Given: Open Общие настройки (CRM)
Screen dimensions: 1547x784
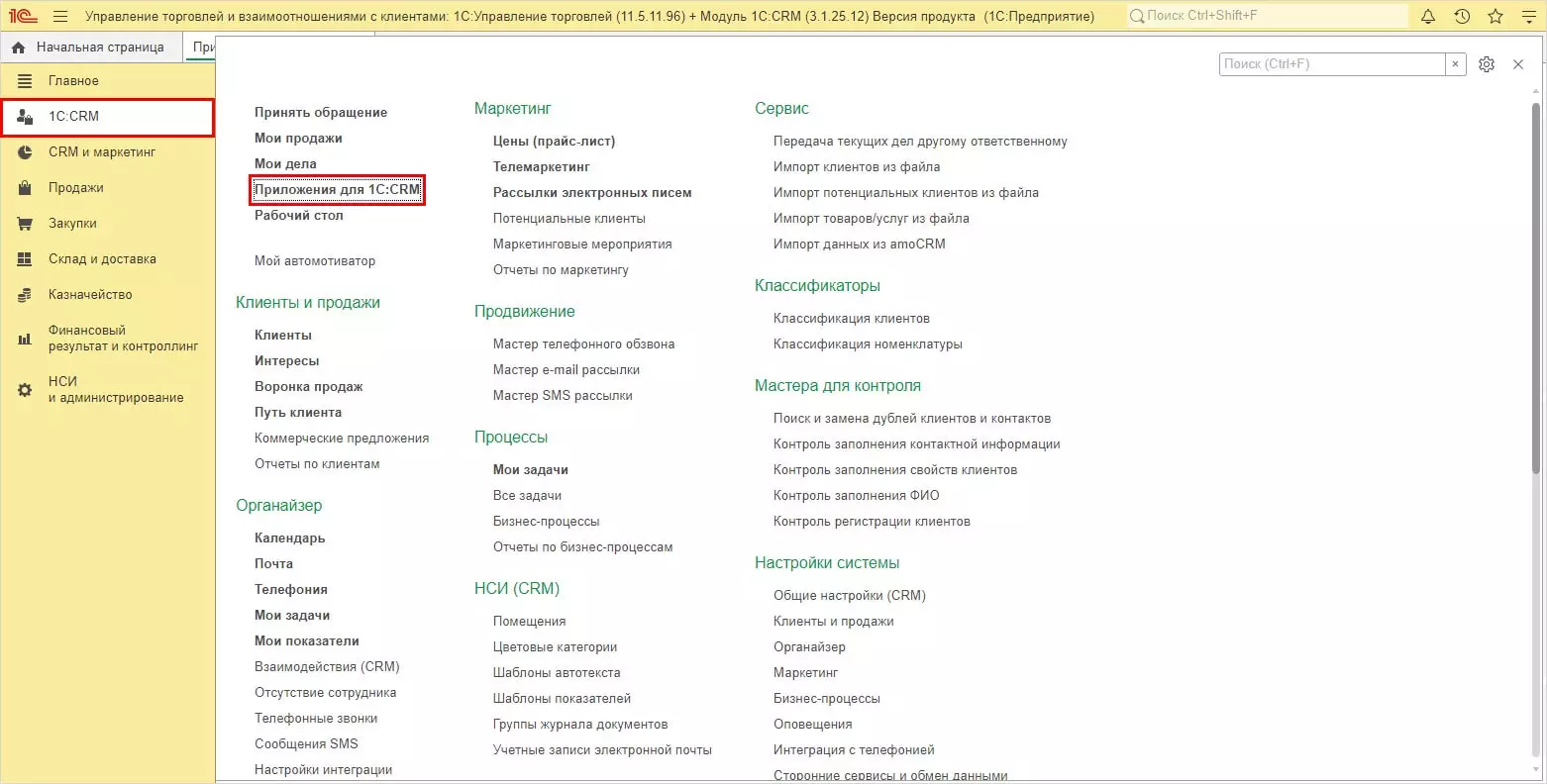Looking at the screenshot, I should (x=850, y=596).
